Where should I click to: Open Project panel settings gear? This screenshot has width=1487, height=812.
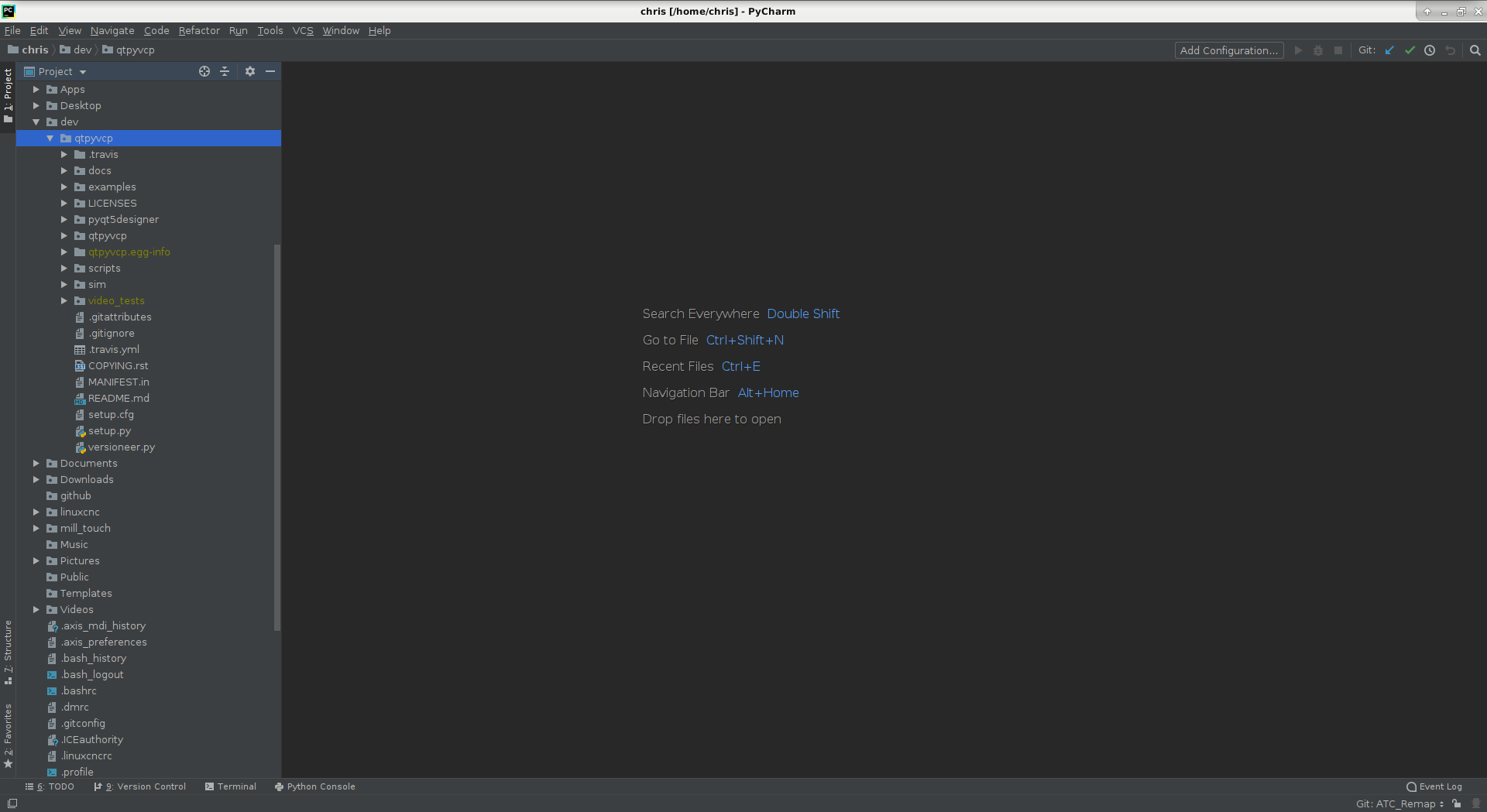(x=250, y=71)
